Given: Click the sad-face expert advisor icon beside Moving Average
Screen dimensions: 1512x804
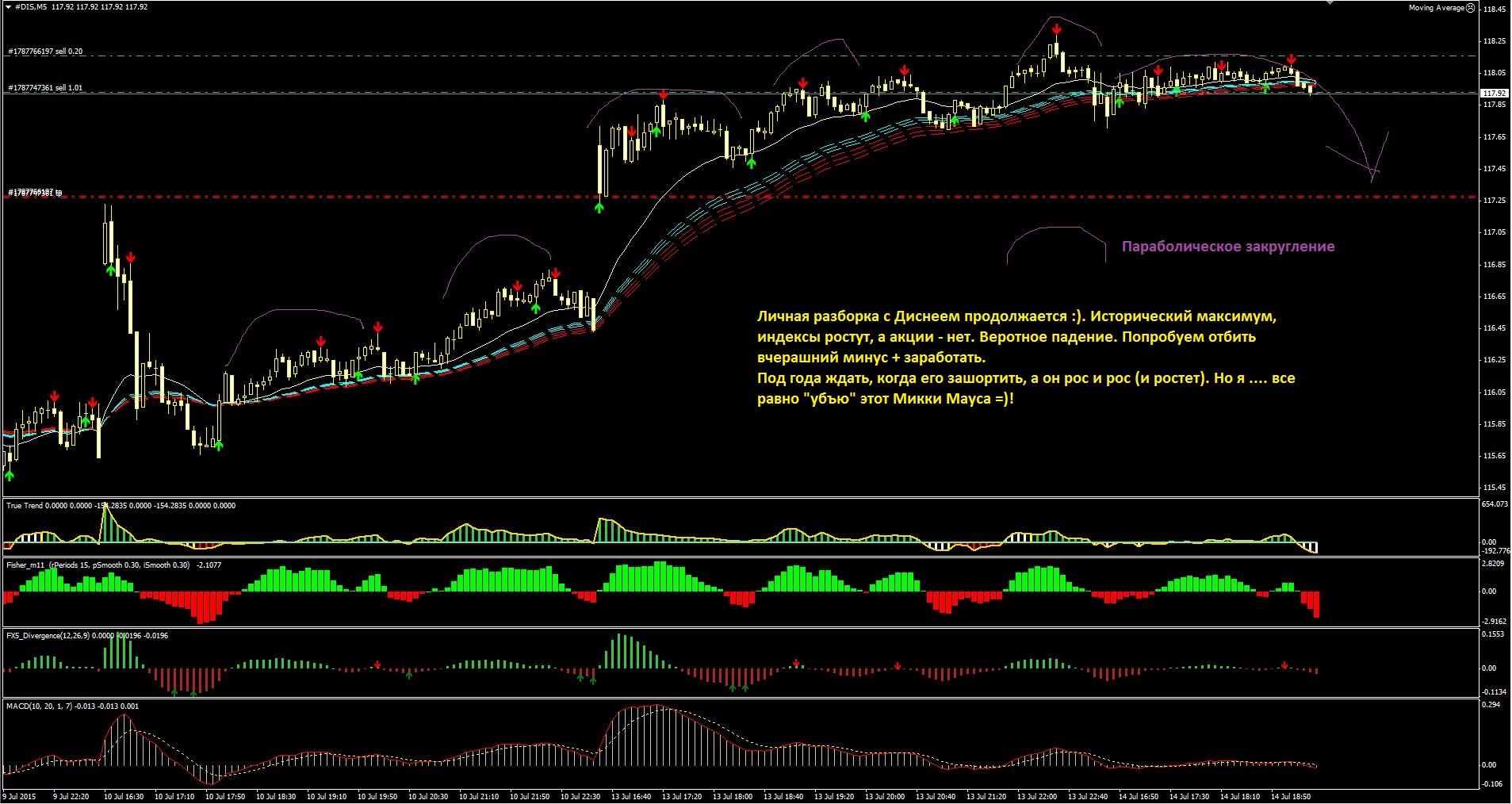Looking at the screenshot, I should 1471,8.
